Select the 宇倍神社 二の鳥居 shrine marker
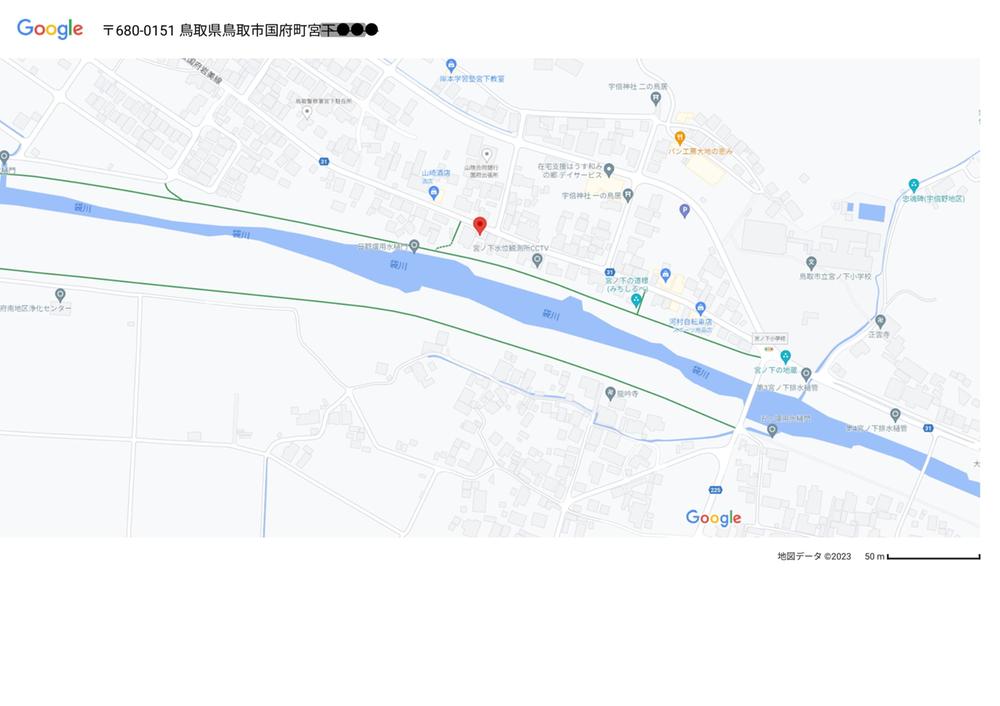1000x706 pixels. pyautogui.click(x=656, y=99)
